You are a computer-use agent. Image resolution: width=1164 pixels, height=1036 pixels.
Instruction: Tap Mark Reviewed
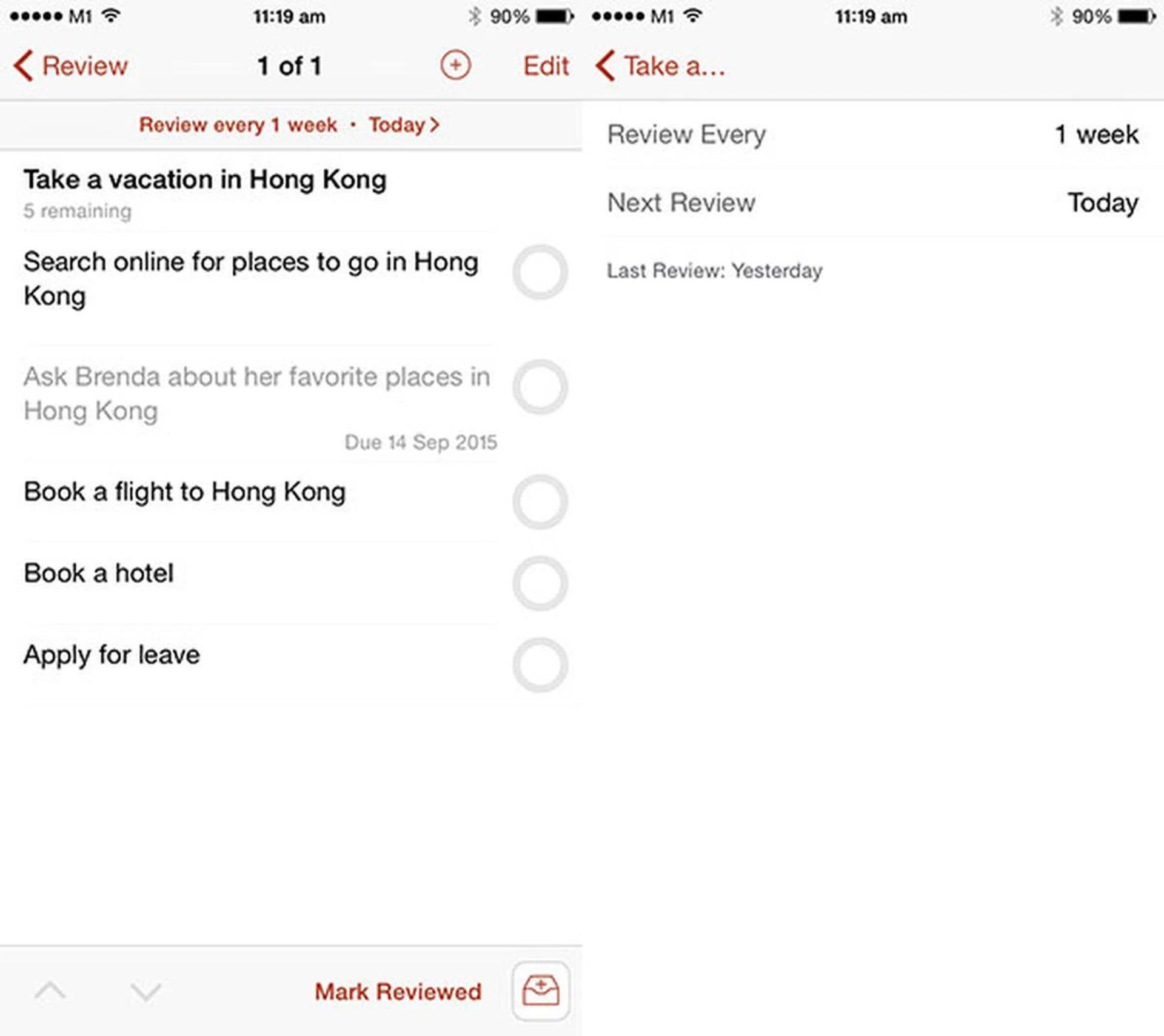[x=398, y=992]
